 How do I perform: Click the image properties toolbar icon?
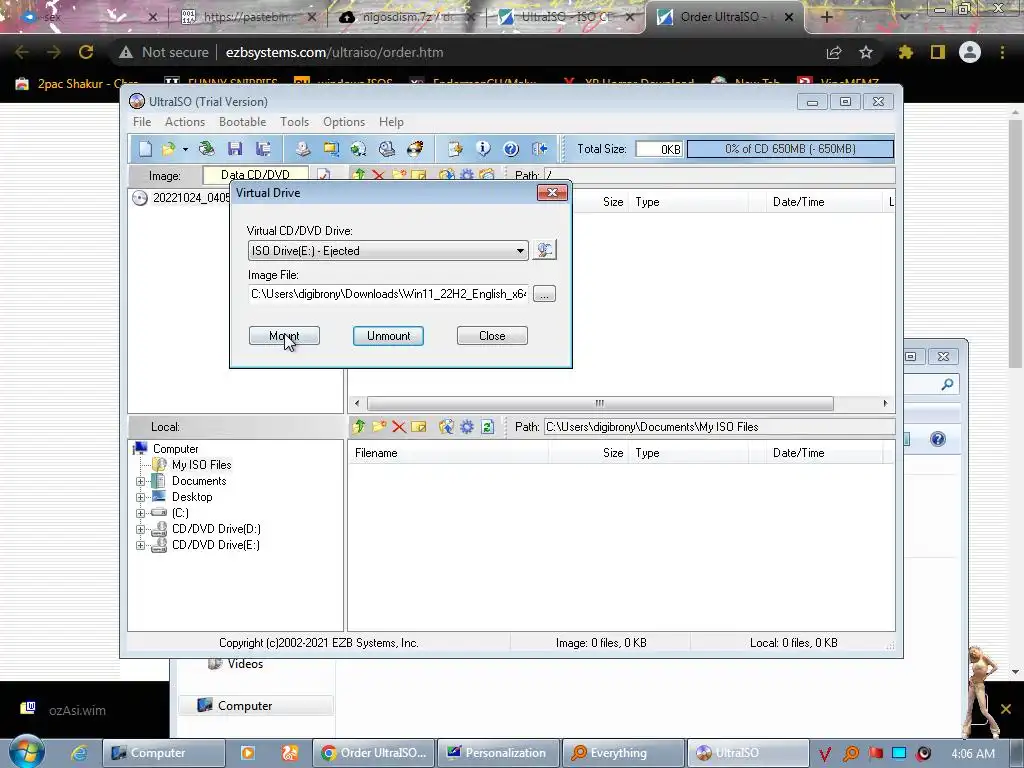[455, 149]
